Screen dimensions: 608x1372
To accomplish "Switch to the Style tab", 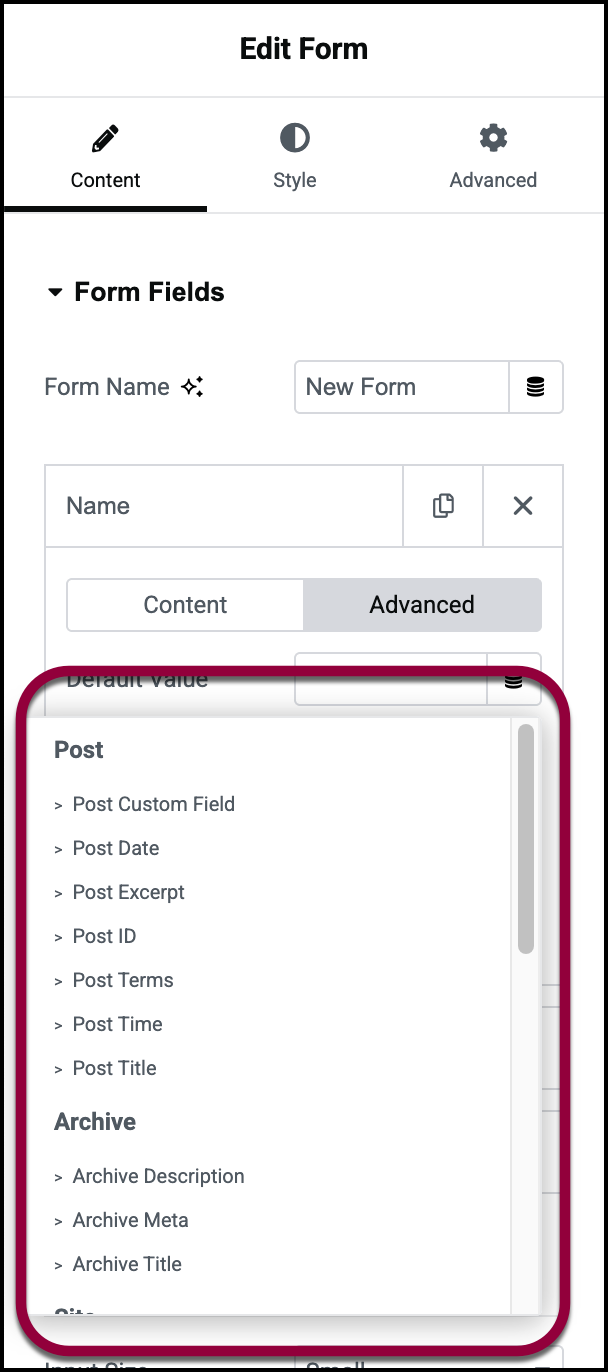I will 294,157.
